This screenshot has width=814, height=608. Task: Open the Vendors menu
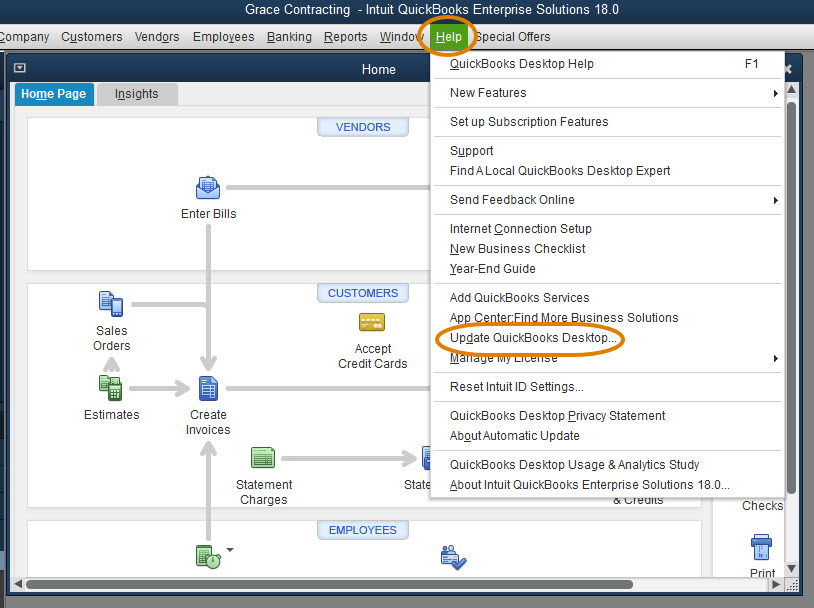coord(157,37)
